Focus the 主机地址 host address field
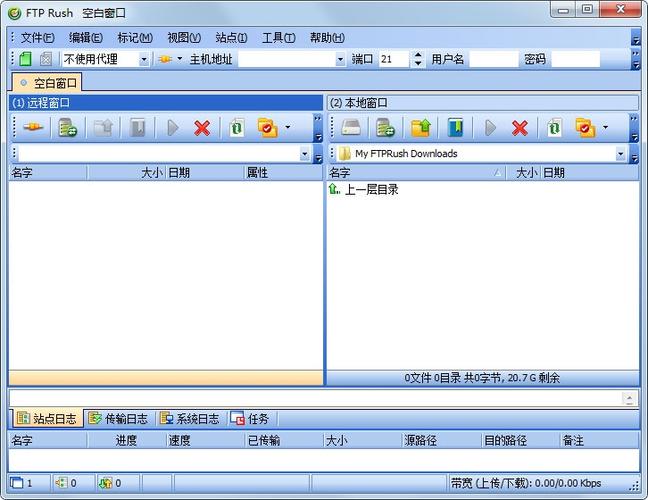Viewport: 648px width, 500px height. (x=287, y=60)
